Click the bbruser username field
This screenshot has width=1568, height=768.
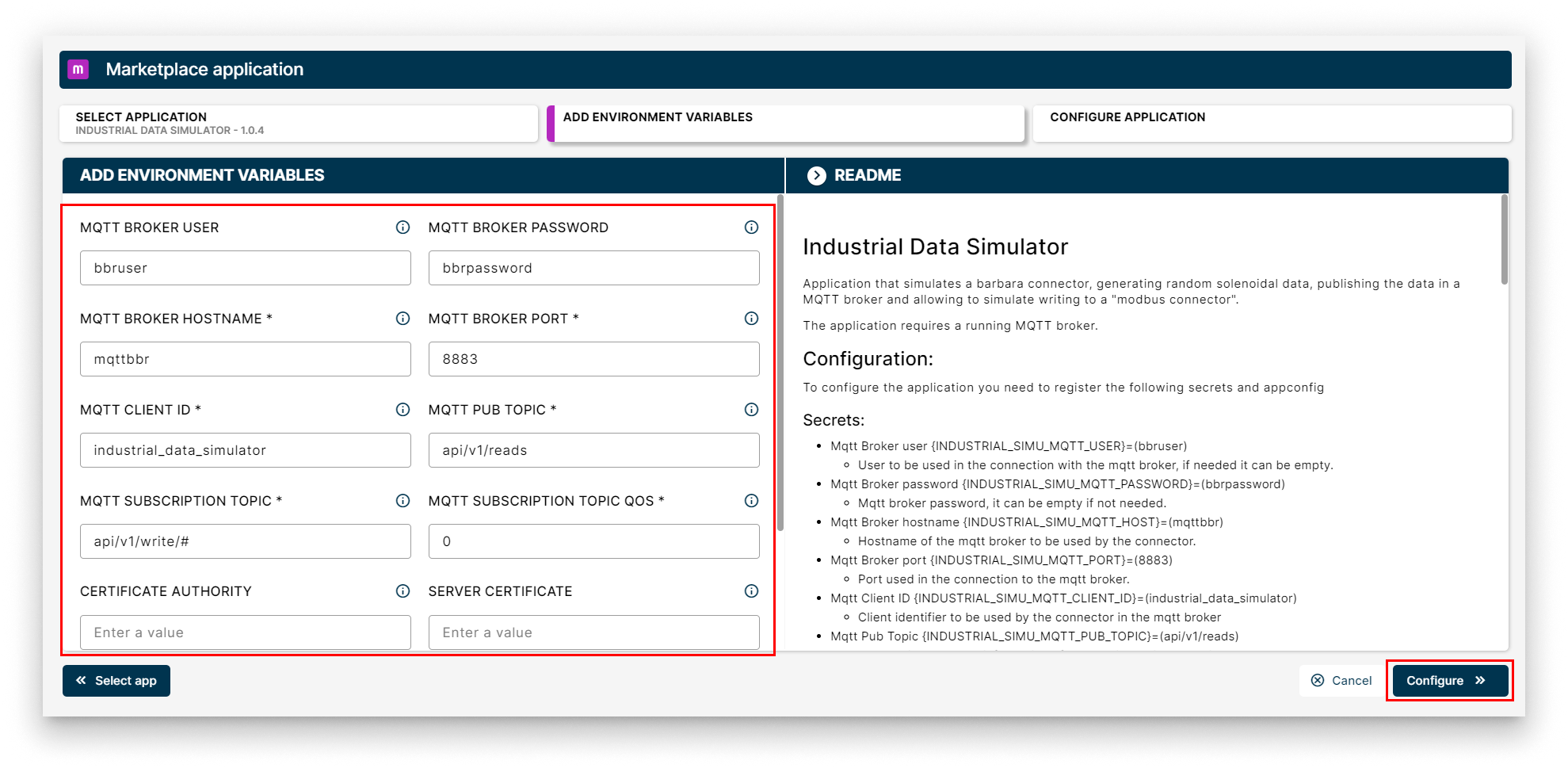245,268
